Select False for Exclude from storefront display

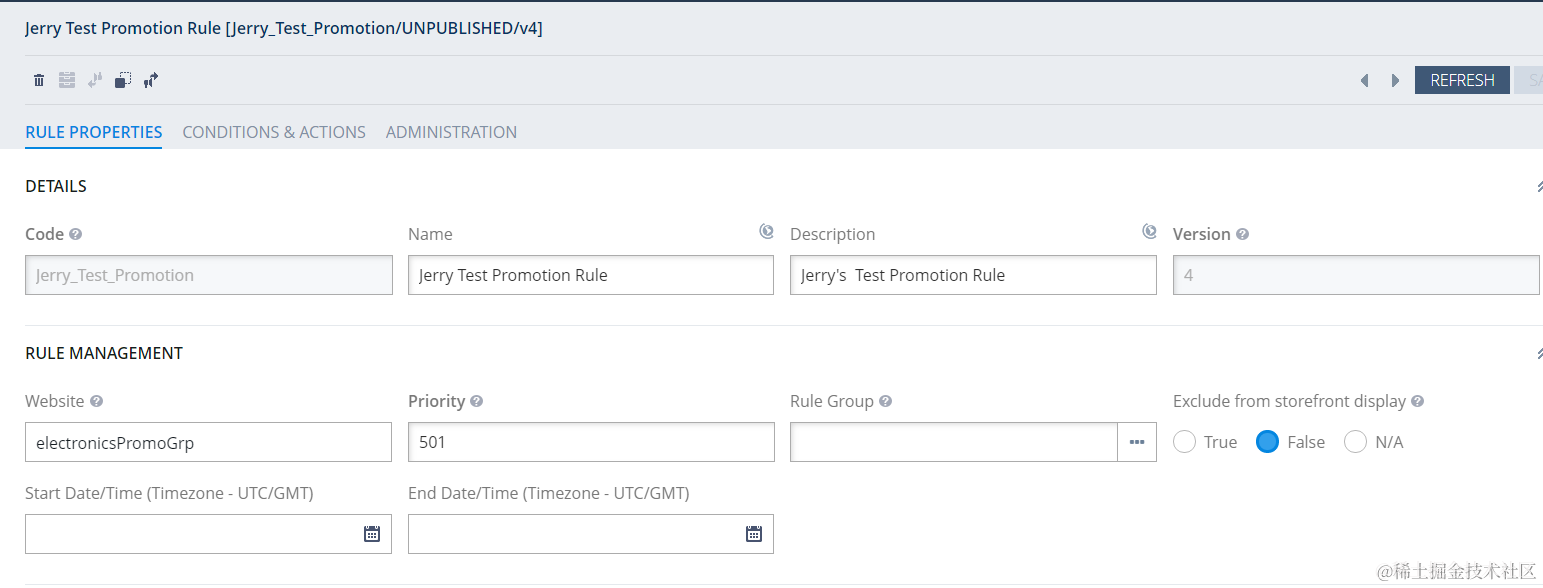(x=1267, y=442)
